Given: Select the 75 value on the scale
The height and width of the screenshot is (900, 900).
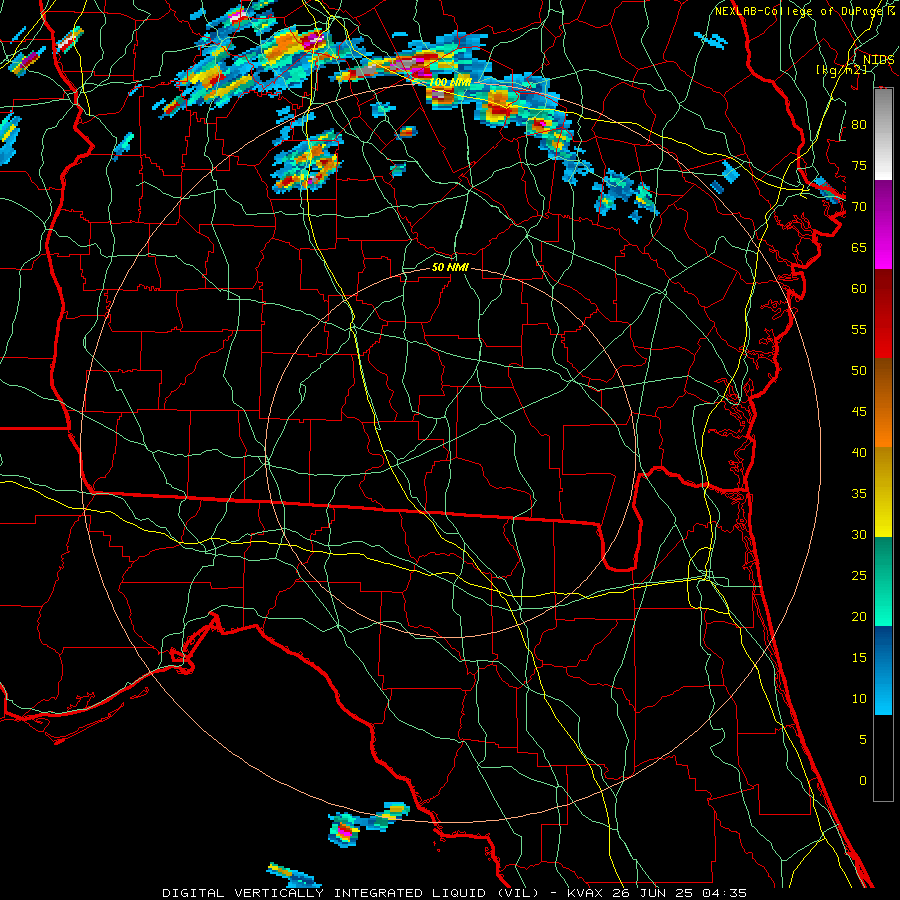Looking at the screenshot, I should pyautogui.click(x=859, y=165).
